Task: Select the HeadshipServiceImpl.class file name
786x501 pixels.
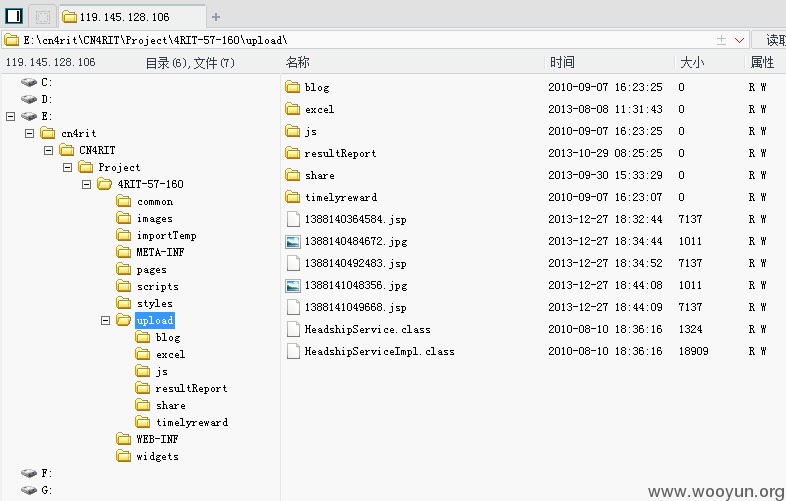Action: pos(379,352)
